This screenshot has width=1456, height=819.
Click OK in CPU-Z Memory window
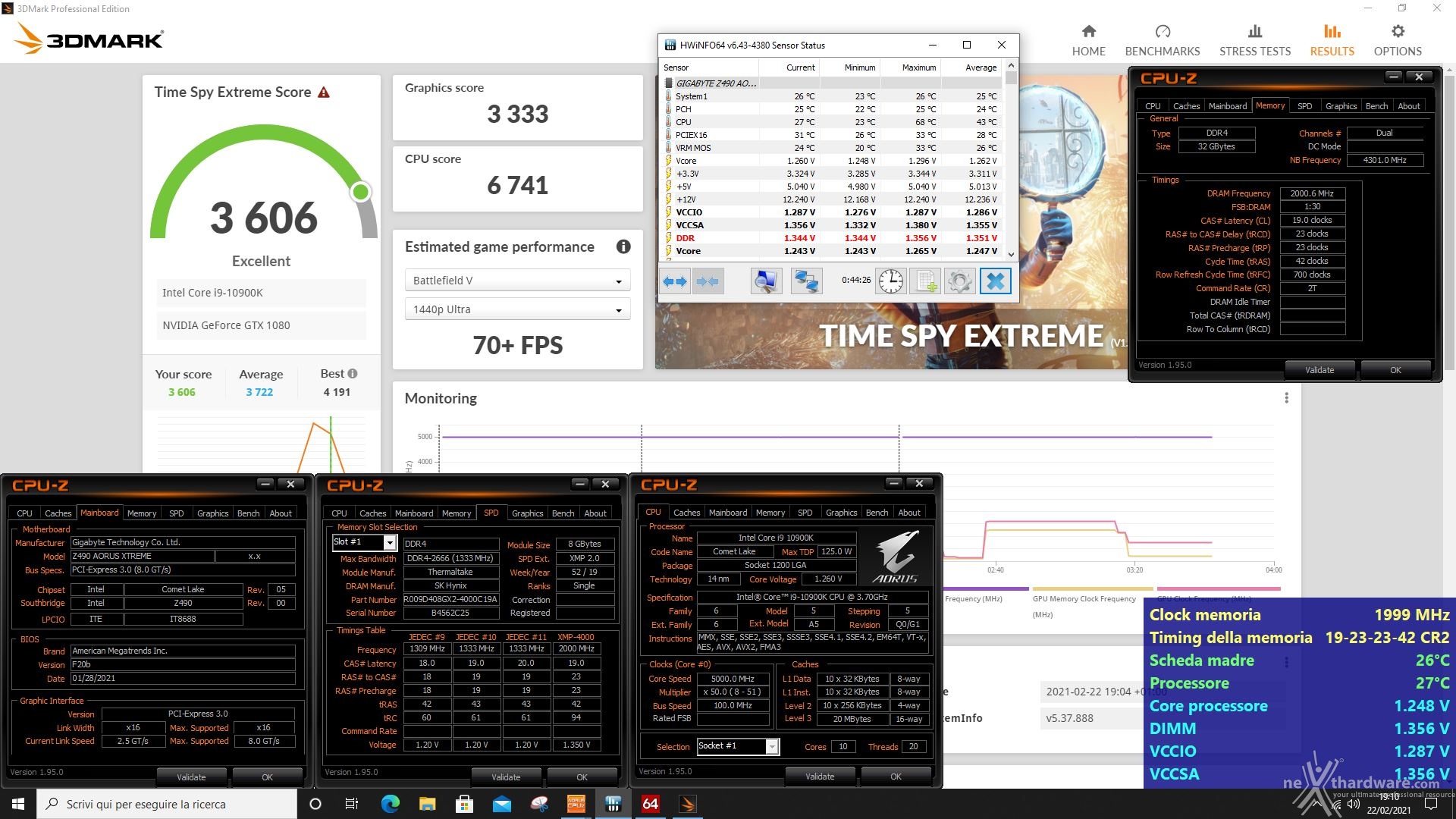pyautogui.click(x=1395, y=370)
